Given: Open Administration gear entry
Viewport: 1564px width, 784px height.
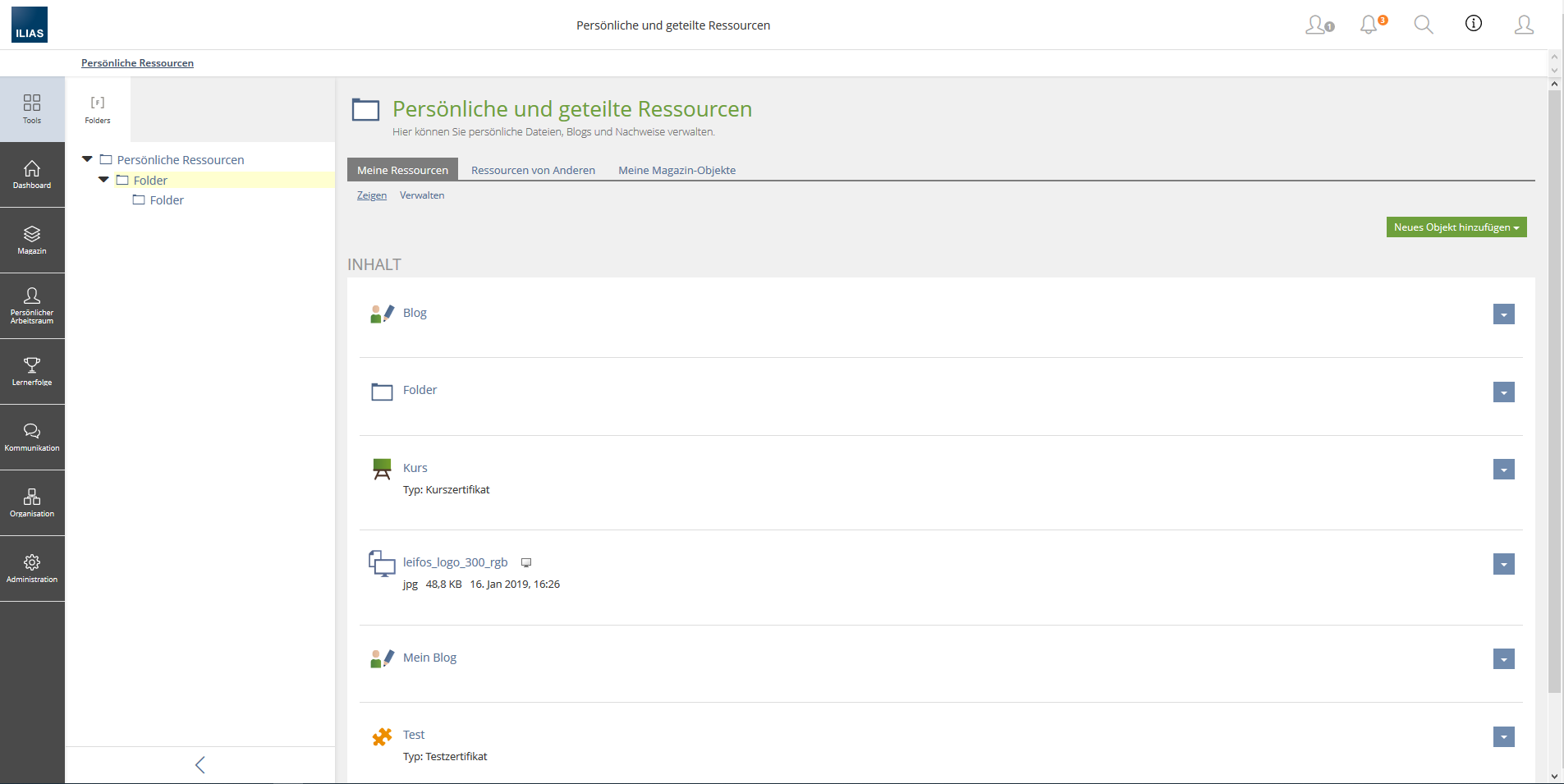Looking at the screenshot, I should (32, 569).
